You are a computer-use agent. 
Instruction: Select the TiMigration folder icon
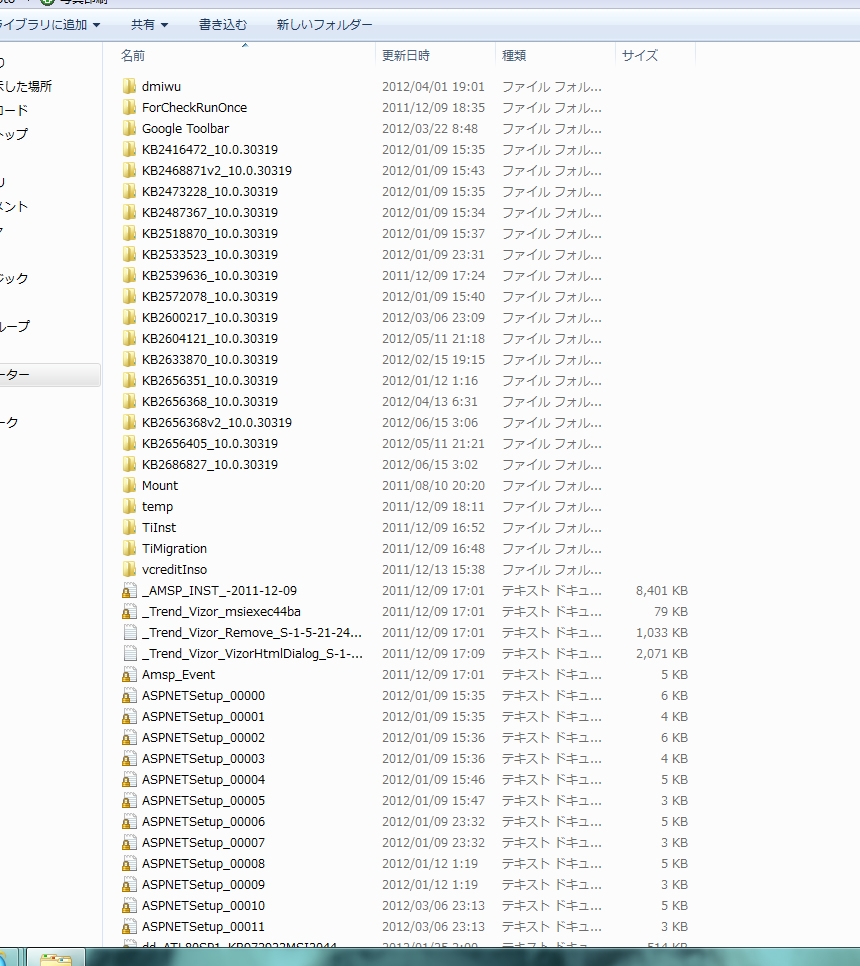[129, 548]
